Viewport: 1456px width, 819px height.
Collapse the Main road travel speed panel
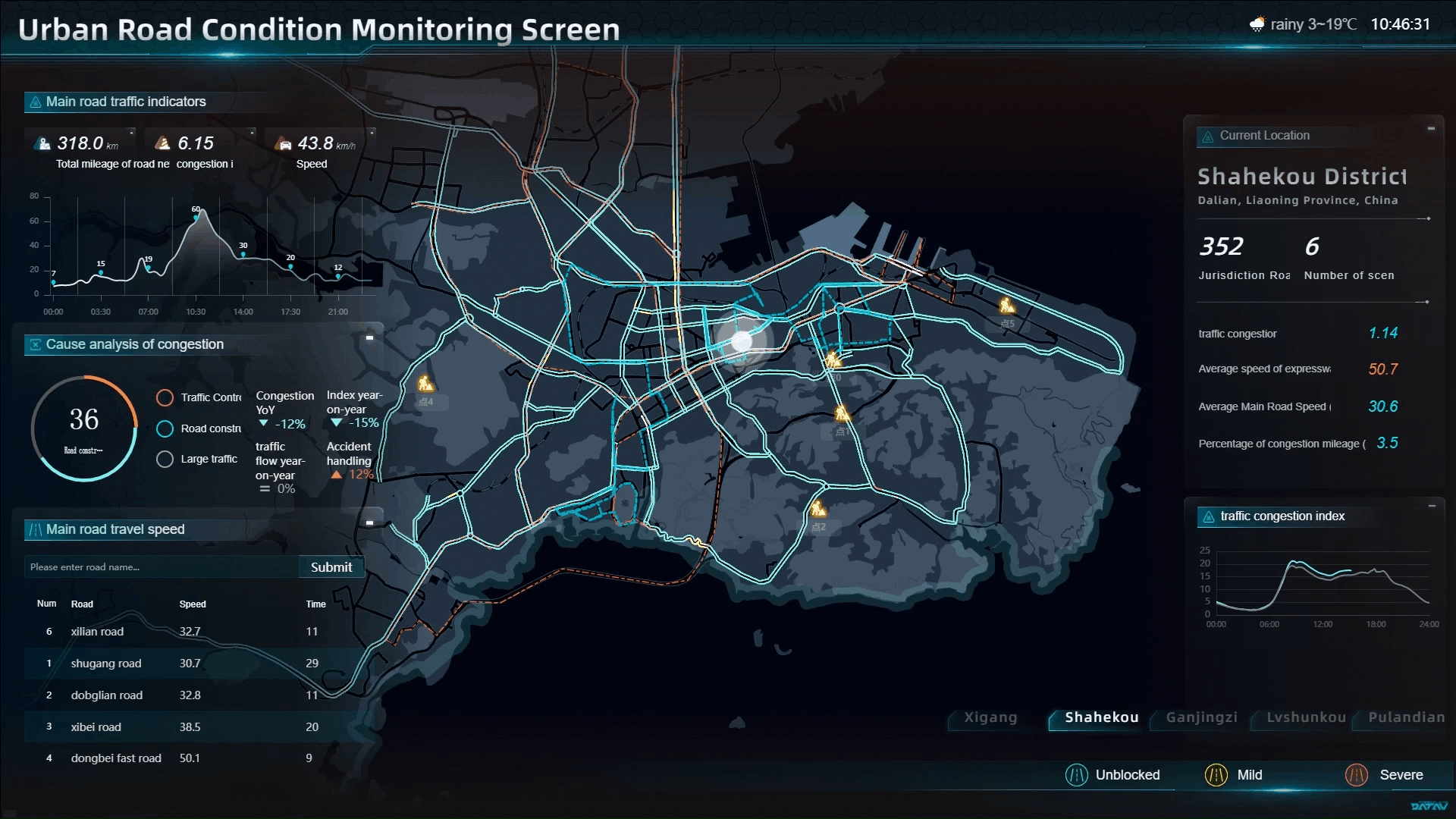coord(369,522)
